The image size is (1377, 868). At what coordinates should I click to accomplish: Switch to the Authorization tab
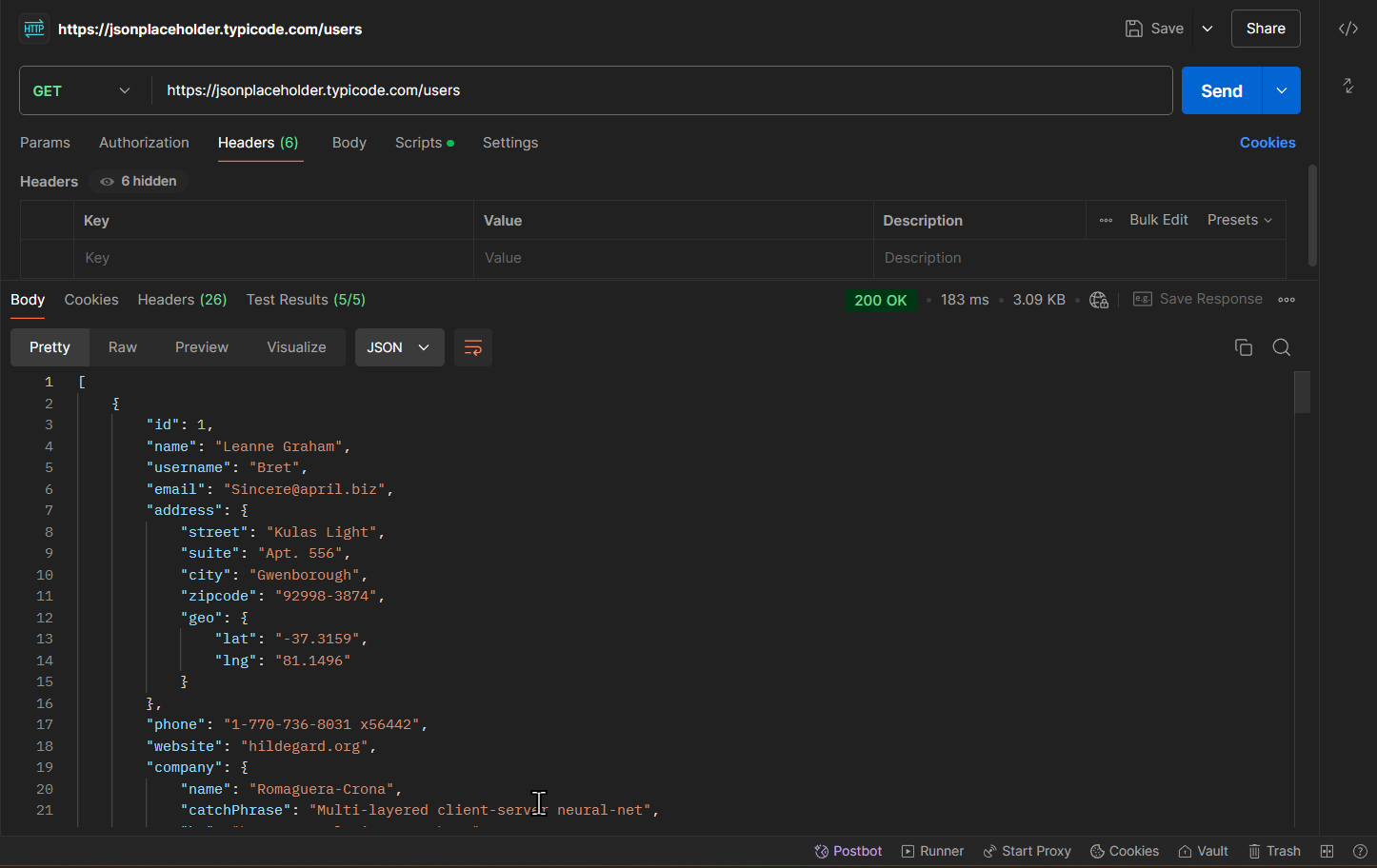point(144,143)
